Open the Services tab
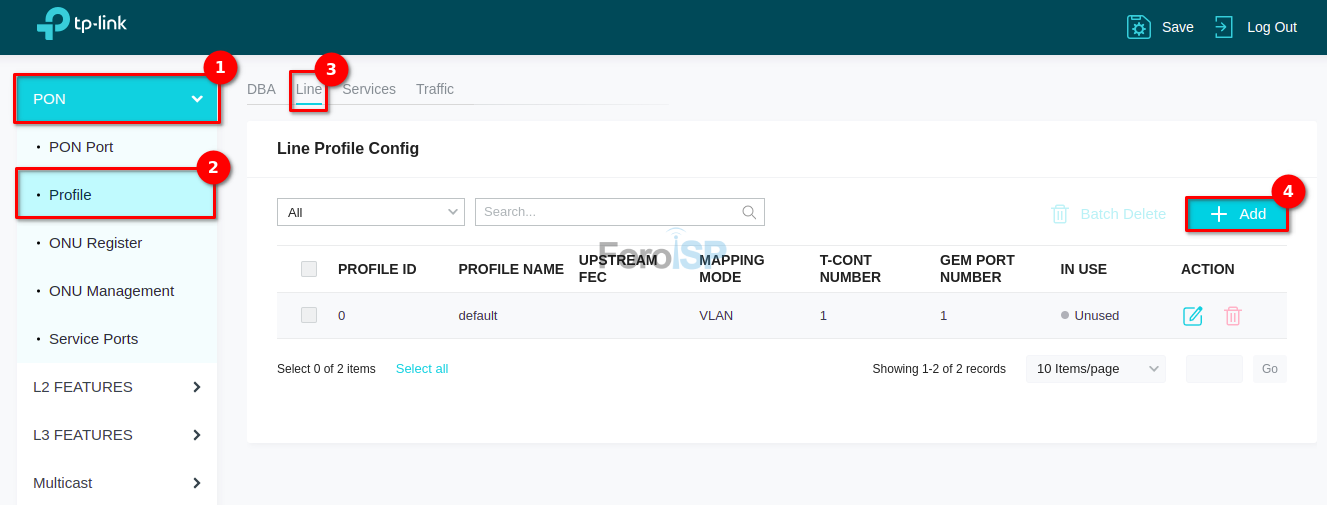The height and width of the screenshot is (505, 1327). pyautogui.click(x=369, y=89)
